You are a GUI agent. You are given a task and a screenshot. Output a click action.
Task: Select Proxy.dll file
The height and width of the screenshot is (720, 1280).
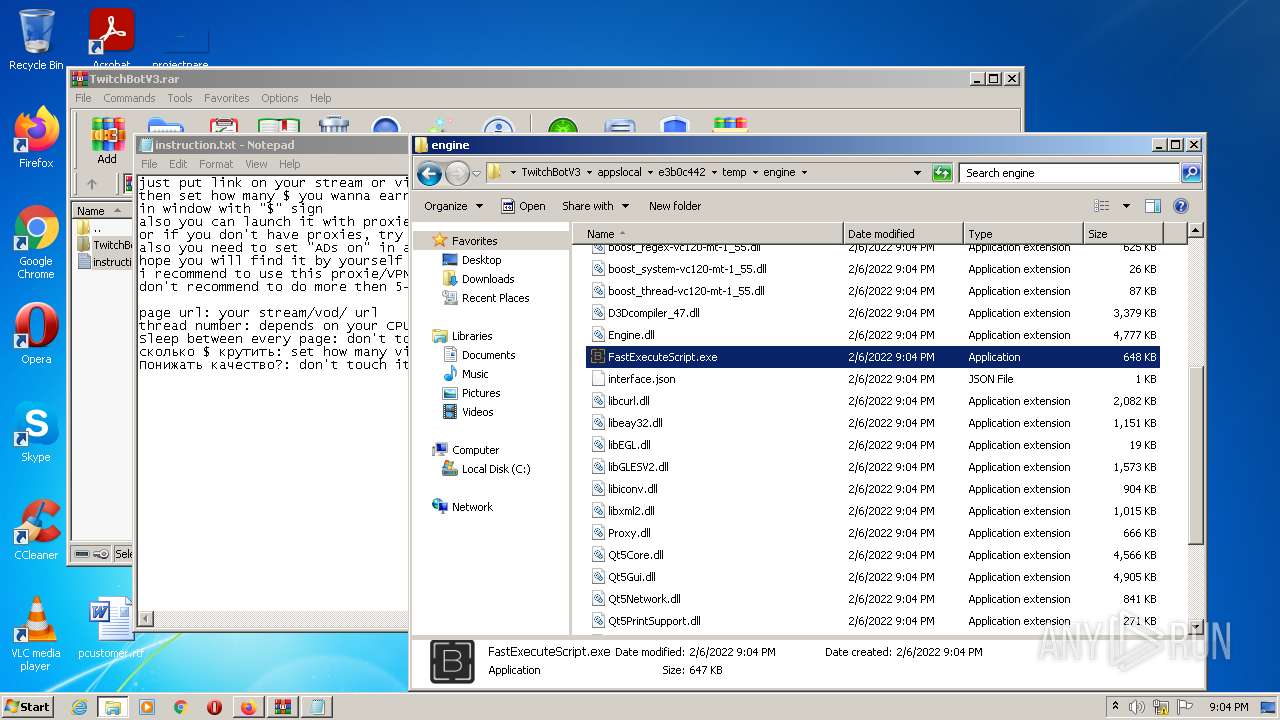[873, 533]
